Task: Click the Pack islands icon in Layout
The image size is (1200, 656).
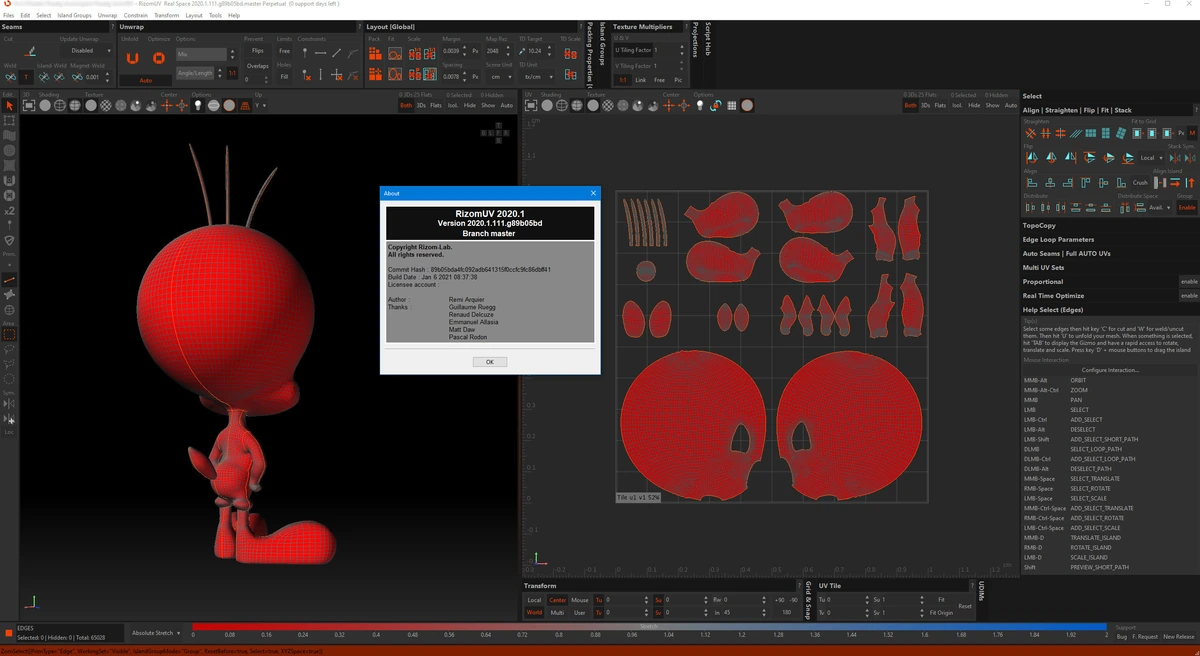Action: 375,52
